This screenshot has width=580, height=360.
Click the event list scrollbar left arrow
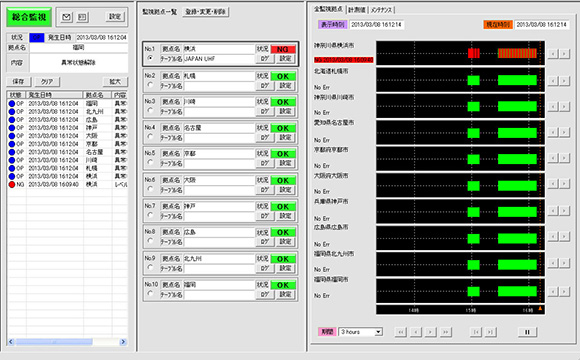[x=11, y=342]
